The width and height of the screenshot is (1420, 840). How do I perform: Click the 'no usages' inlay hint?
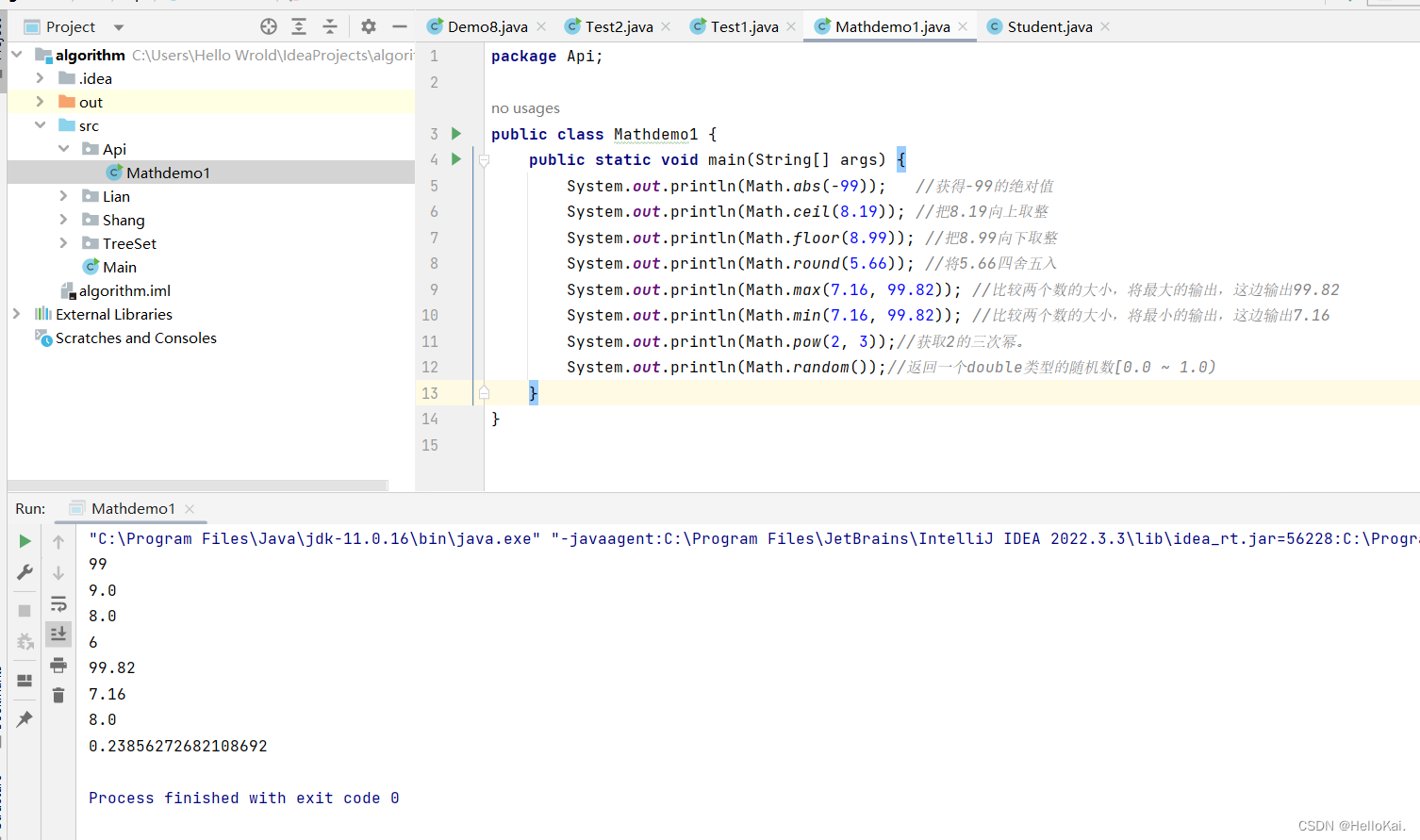pos(525,108)
